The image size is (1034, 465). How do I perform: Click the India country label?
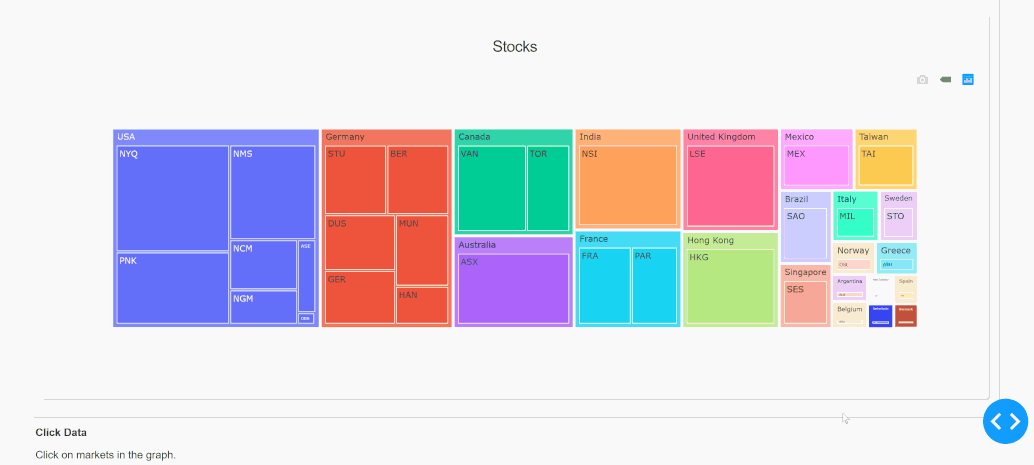590,137
